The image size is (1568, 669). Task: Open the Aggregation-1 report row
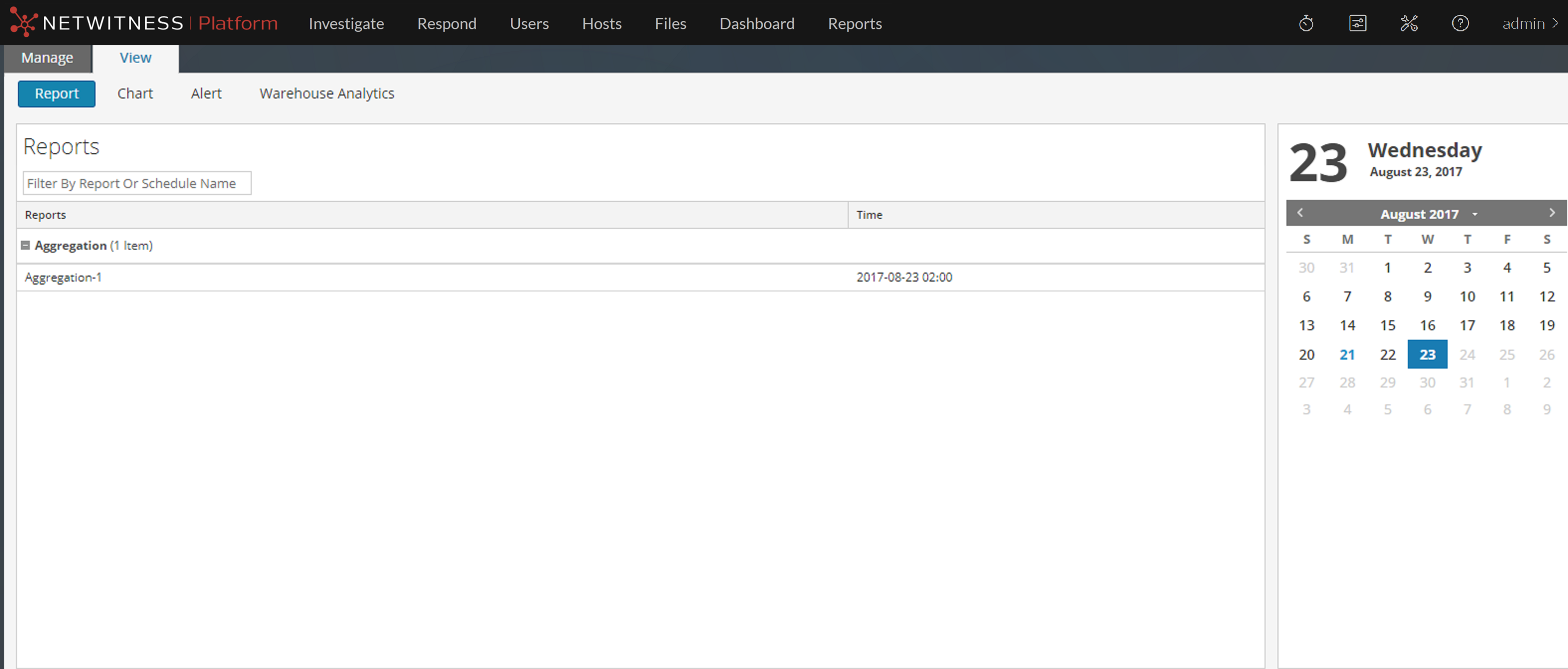coord(63,278)
